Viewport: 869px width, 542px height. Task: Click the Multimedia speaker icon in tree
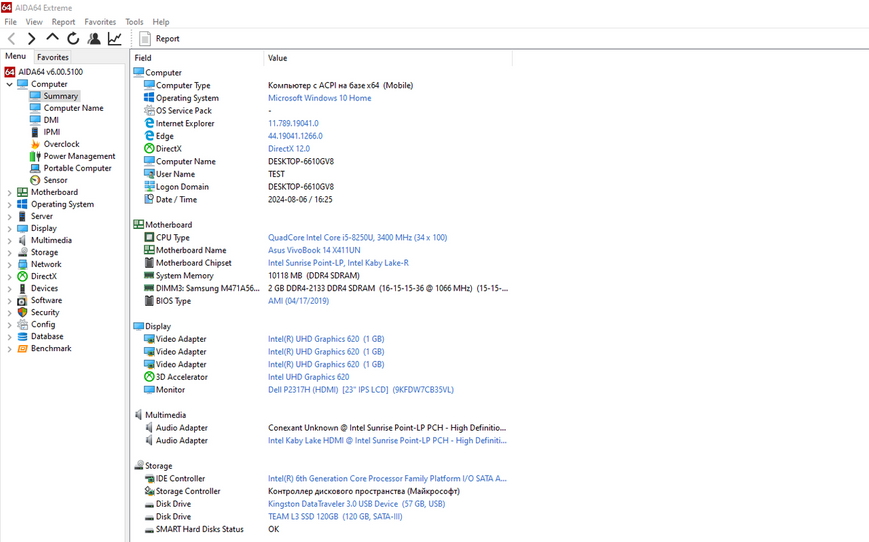22,240
